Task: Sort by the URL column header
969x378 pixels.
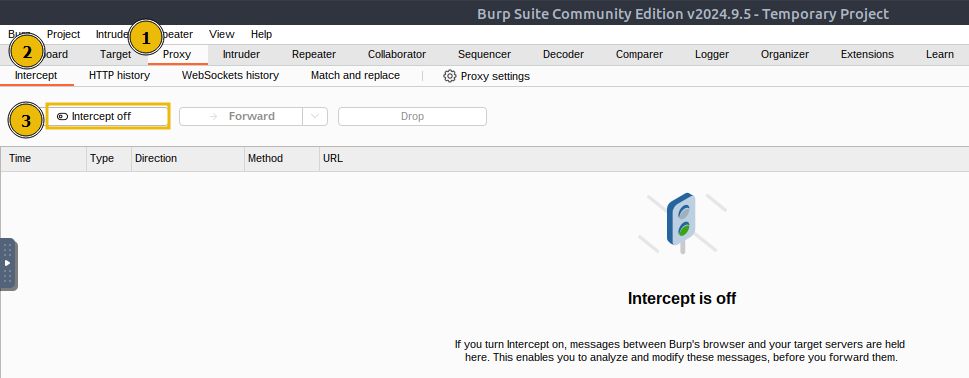Action: (644, 159)
